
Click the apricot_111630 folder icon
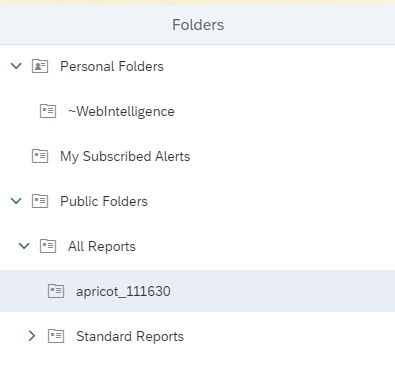click(56, 291)
